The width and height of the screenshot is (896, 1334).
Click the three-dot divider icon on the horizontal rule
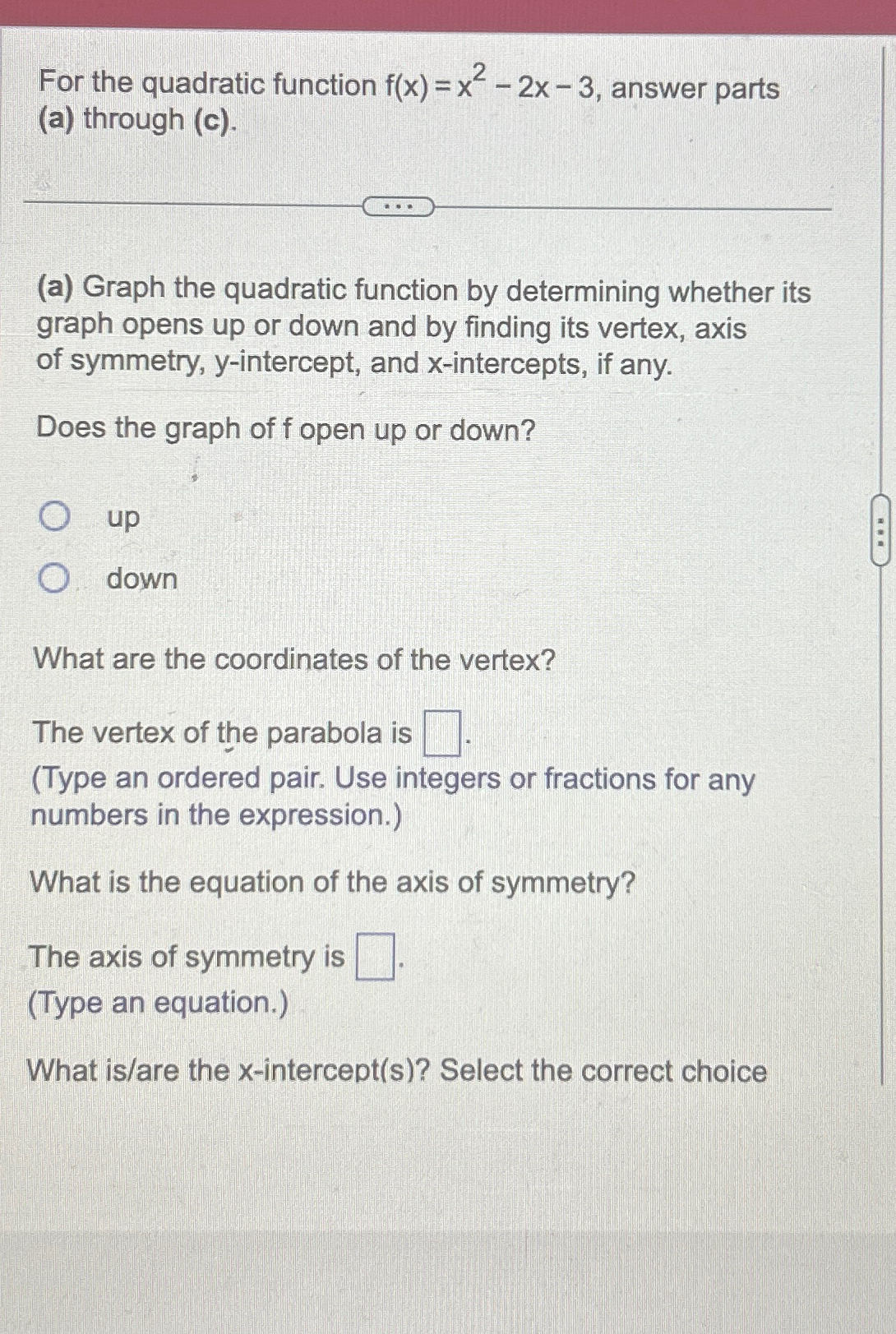[398, 206]
